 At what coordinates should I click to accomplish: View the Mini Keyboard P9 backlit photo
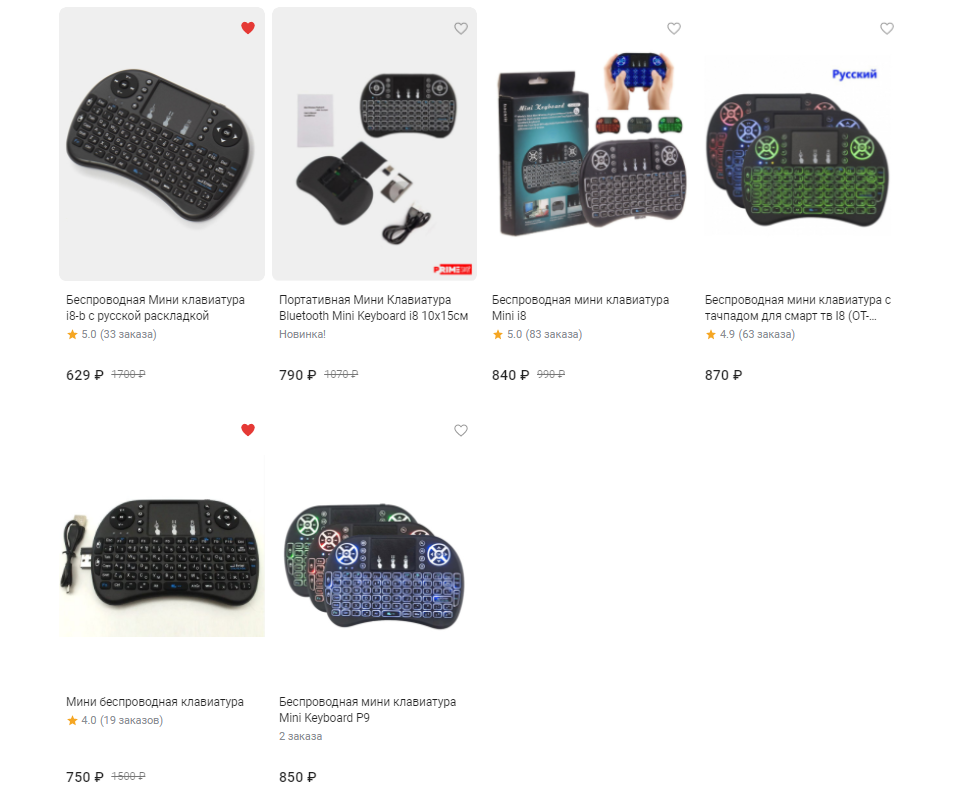coord(374,546)
